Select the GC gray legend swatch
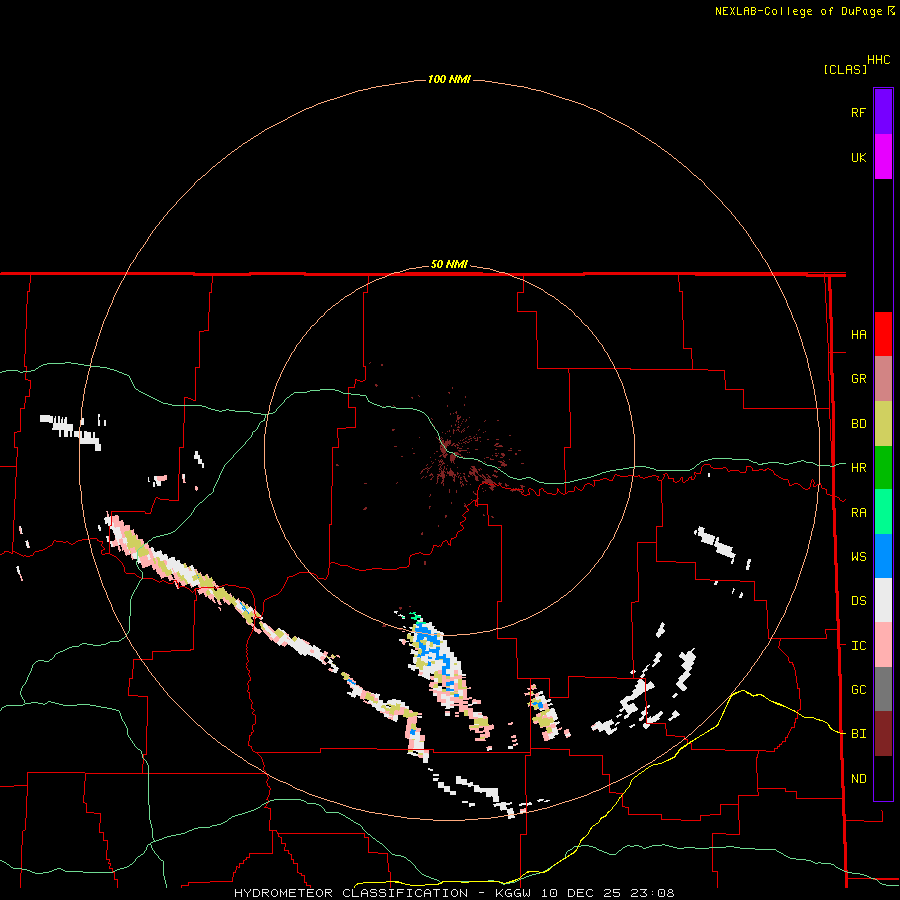 [883, 689]
